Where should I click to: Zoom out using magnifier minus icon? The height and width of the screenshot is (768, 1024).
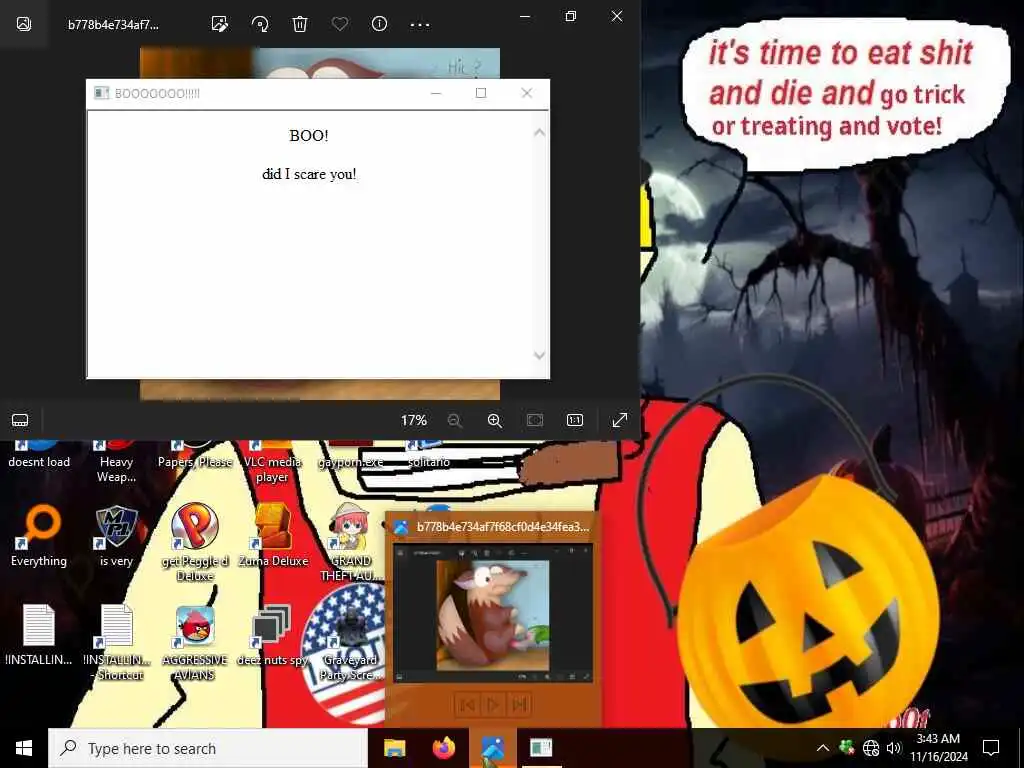click(455, 421)
